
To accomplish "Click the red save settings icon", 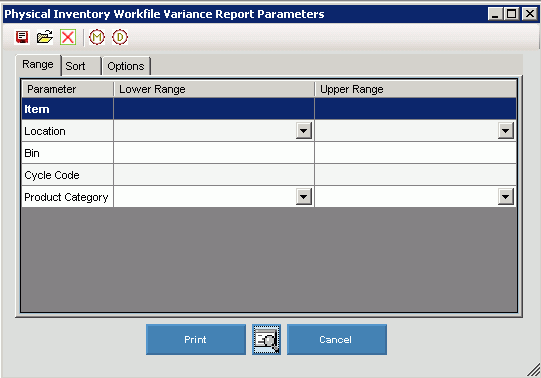I will click(22, 37).
